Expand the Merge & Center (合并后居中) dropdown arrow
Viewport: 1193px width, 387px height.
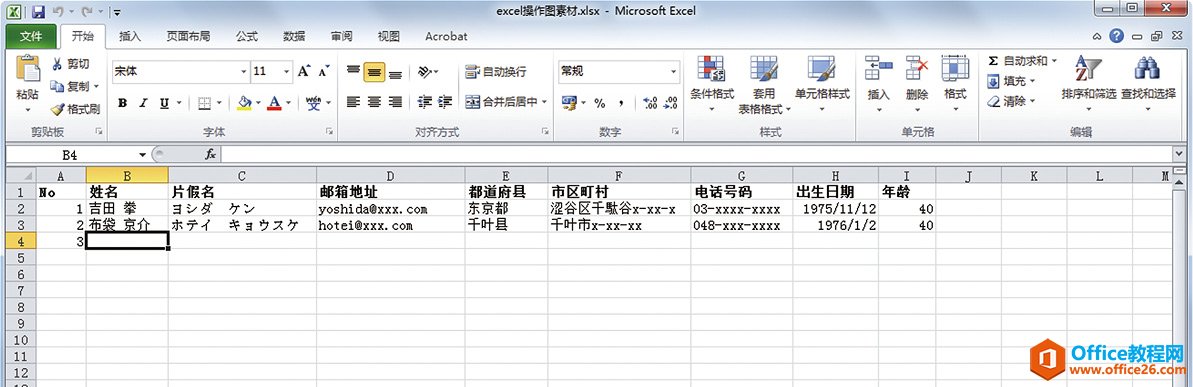point(545,102)
